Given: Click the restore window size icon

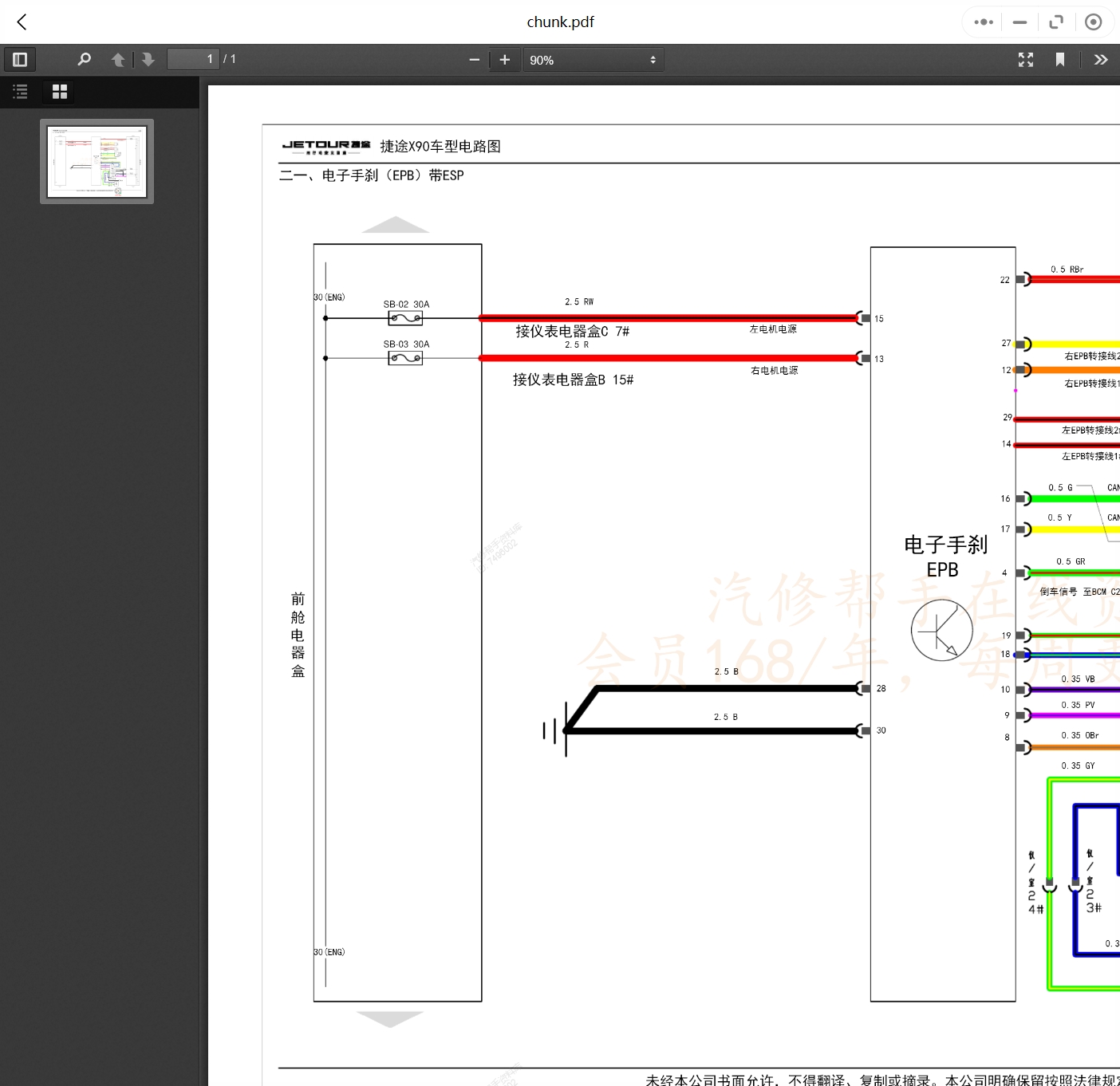Looking at the screenshot, I should pos(1056,22).
